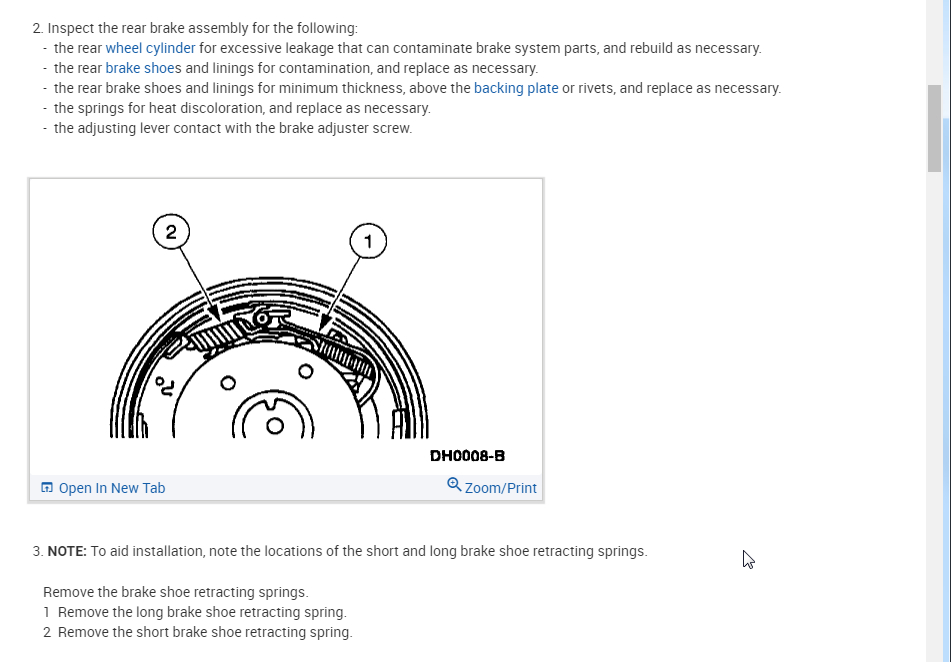The image size is (951, 662).
Task: Click the 'Inspect the rear brake assembly' heading
Action: 202,28
